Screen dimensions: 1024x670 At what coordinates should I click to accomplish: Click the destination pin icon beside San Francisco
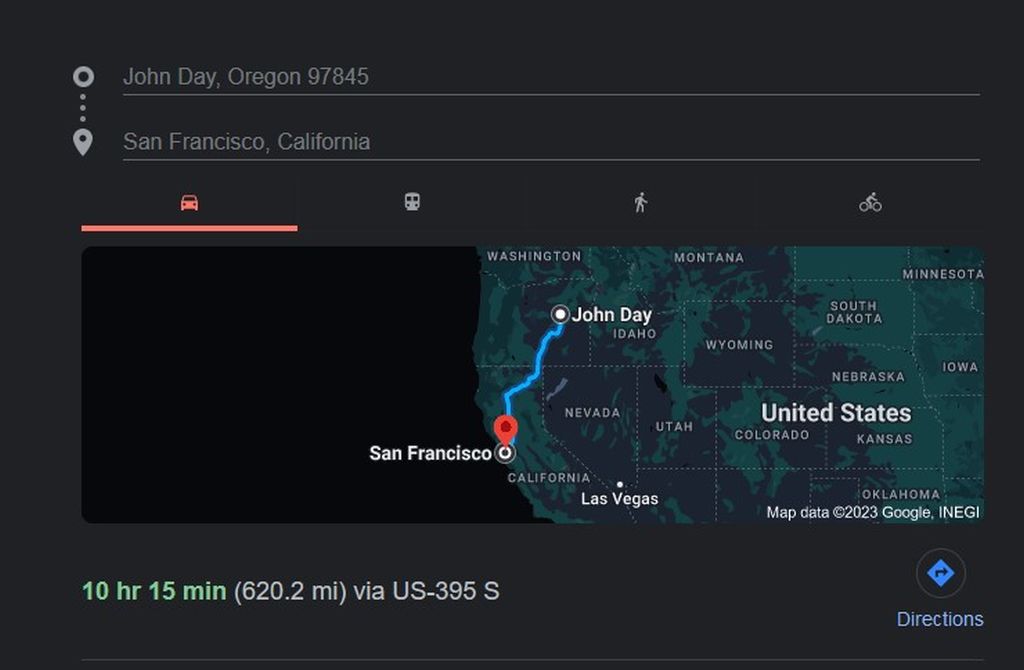tap(83, 142)
